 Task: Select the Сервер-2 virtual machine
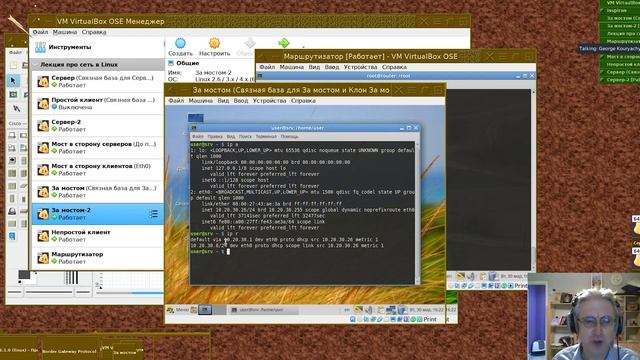pos(98,125)
